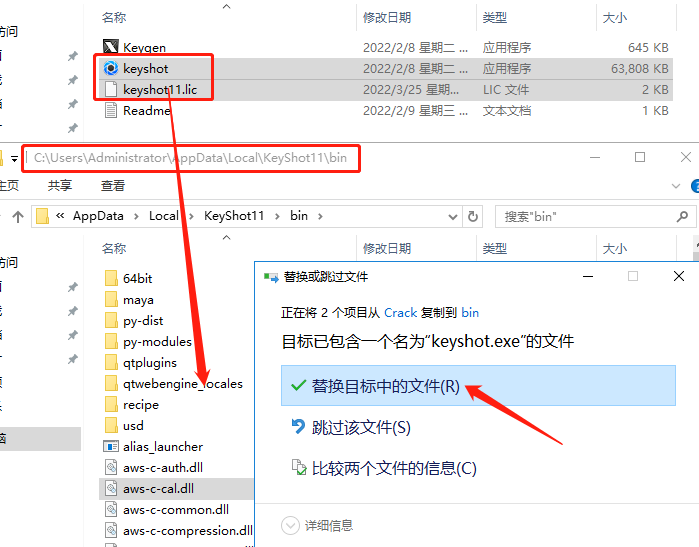Go up one folder level arrow
This screenshot has width=699, height=547.
pos(18,217)
